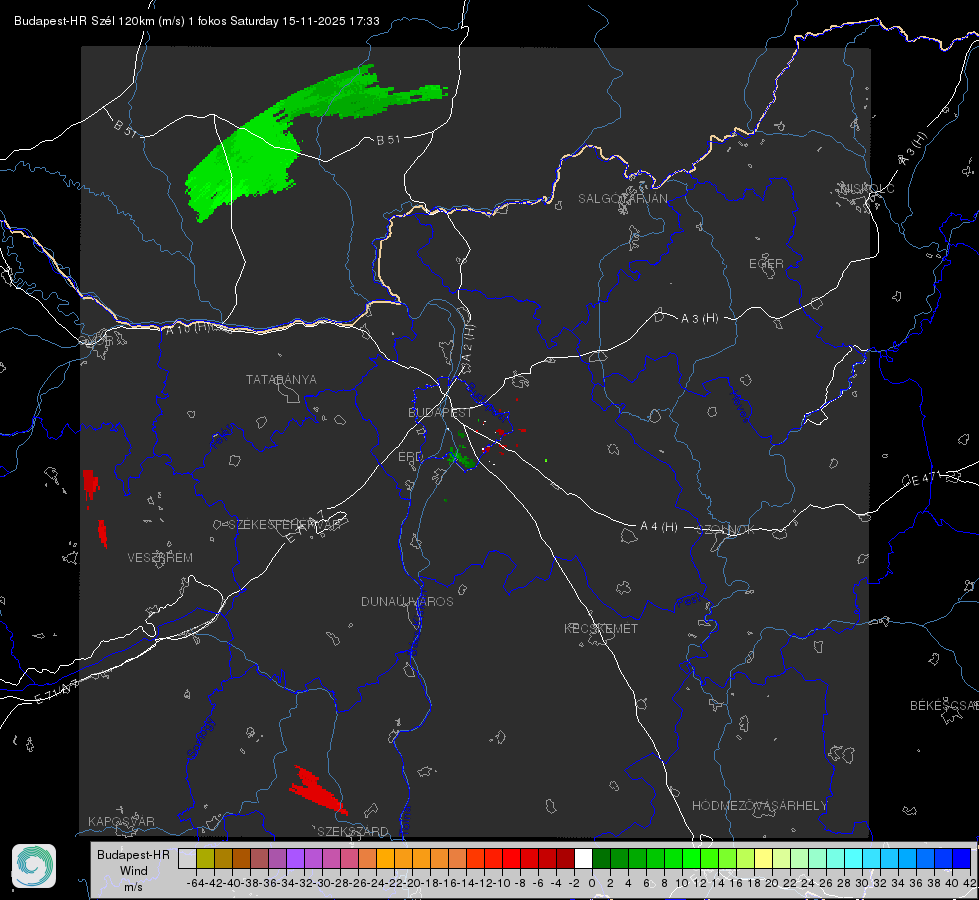Pick the brown swatch between -40 and -38
Viewport: 979px width, 900px height.
tap(242, 859)
